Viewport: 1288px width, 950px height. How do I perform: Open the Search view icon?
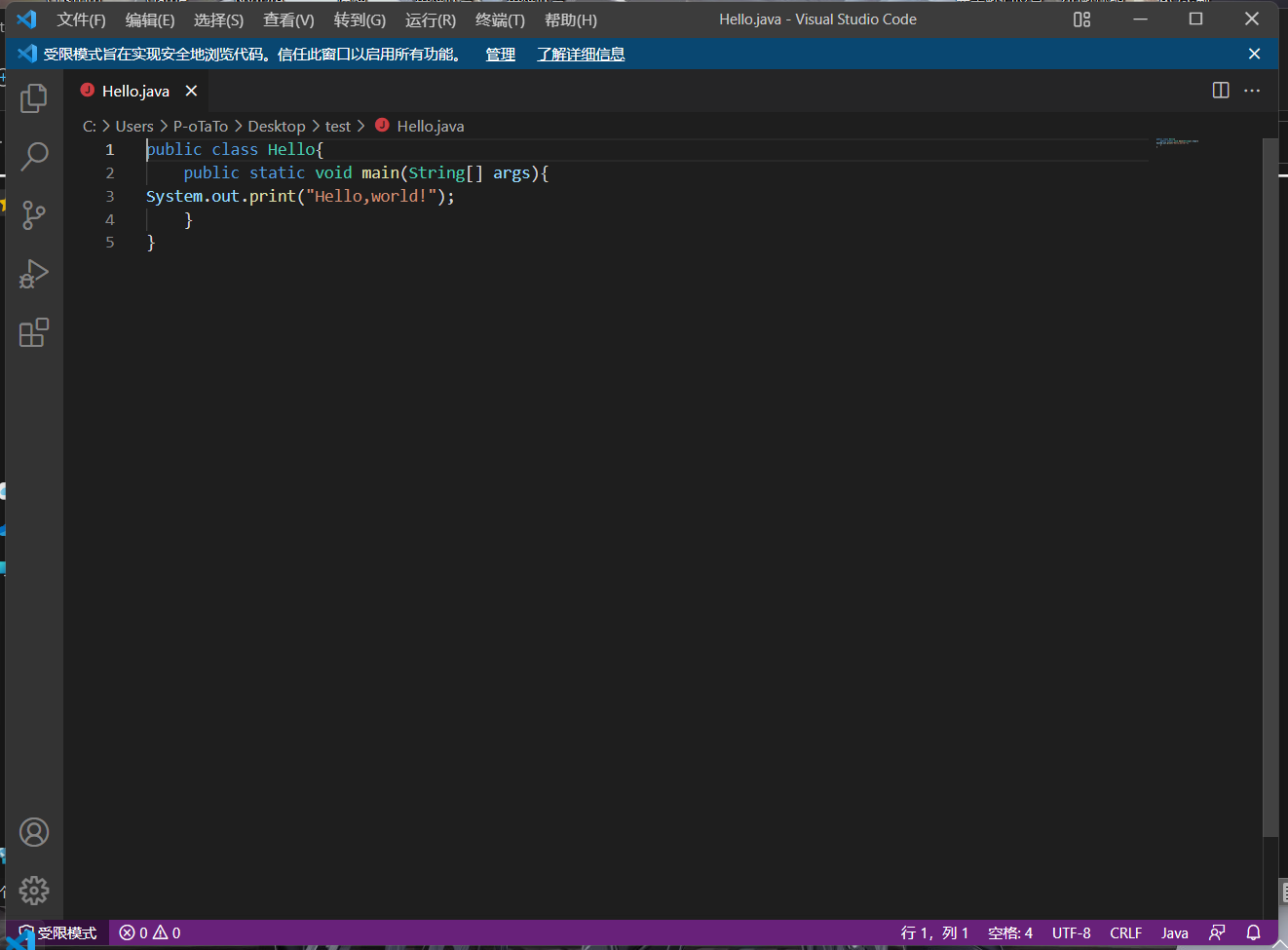pos(34,156)
